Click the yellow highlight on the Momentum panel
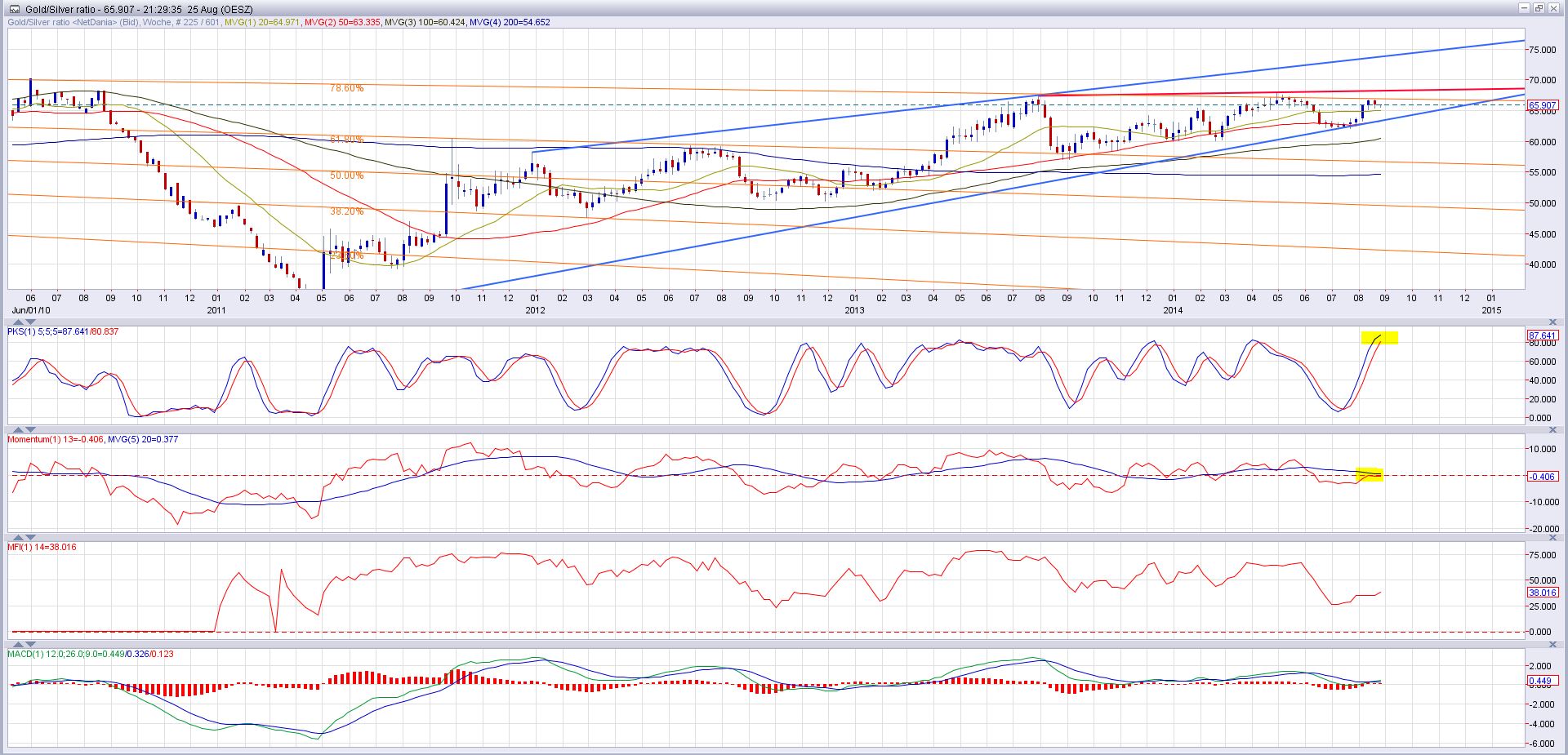This screenshot has width=1568, height=755. pos(1370,474)
